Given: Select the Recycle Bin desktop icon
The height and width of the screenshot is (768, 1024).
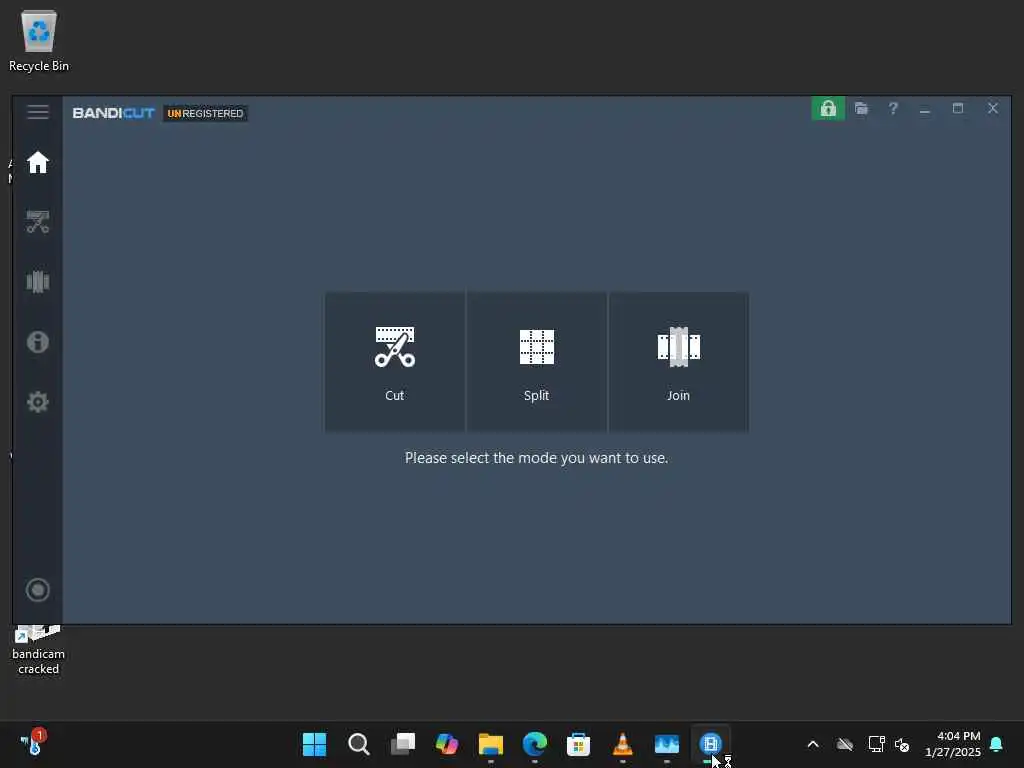Looking at the screenshot, I should [39, 40].
